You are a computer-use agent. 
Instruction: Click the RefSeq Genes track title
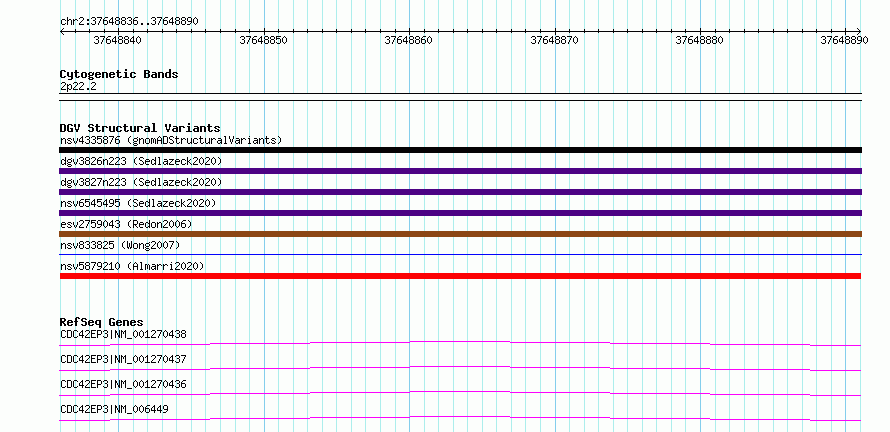click(101, 322)
